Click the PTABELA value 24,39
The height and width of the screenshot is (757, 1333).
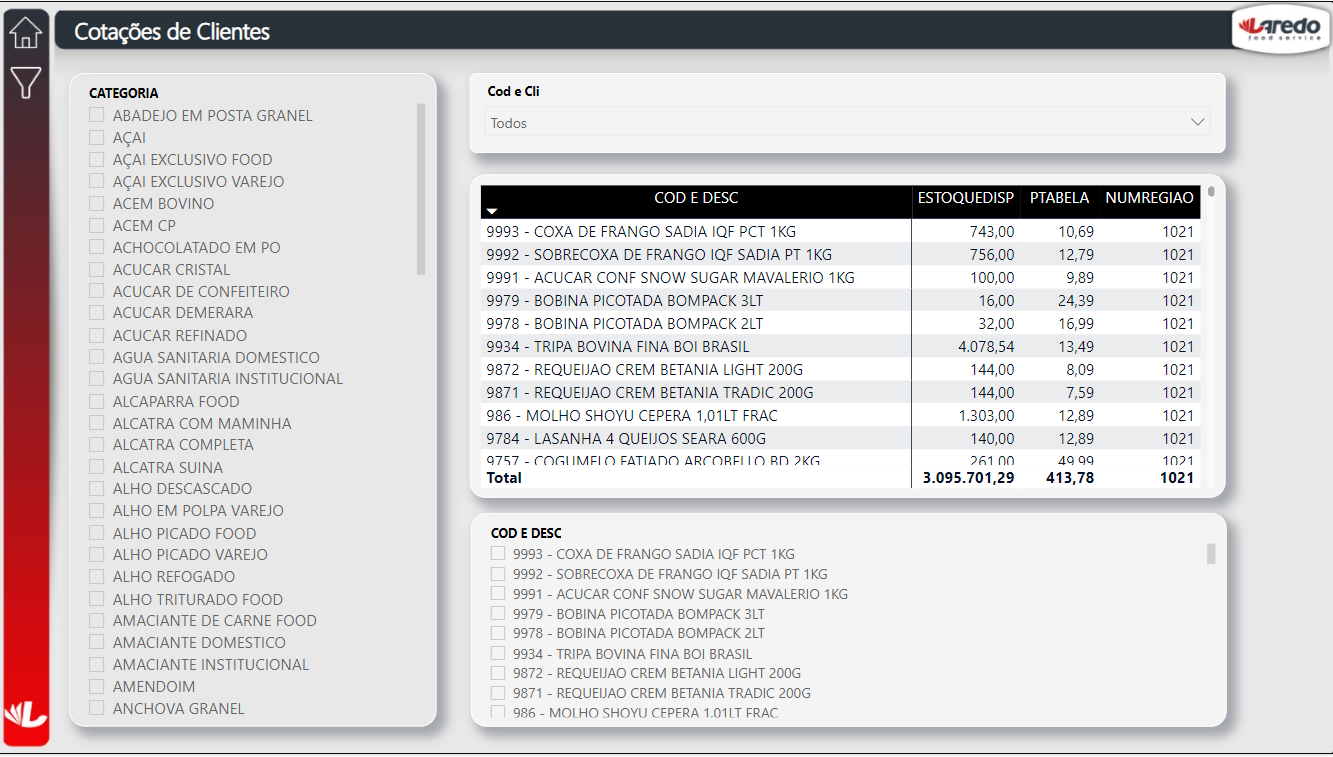click(x=1076, y=300)
